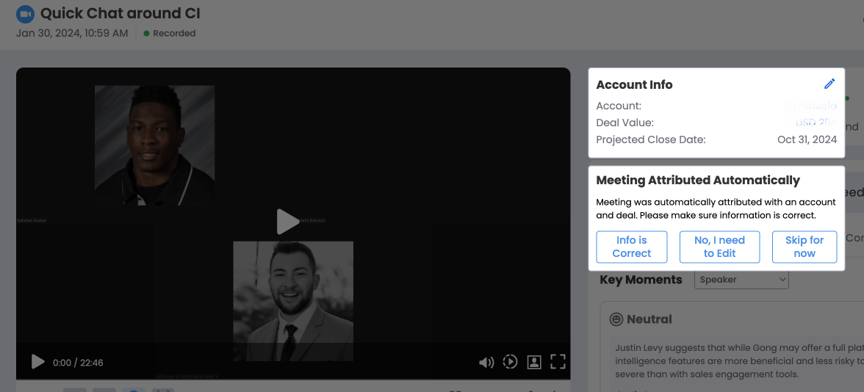Click the meeting title Quick Chat around CI
Screen dimensions: 864x392
[x=120, y=13]
